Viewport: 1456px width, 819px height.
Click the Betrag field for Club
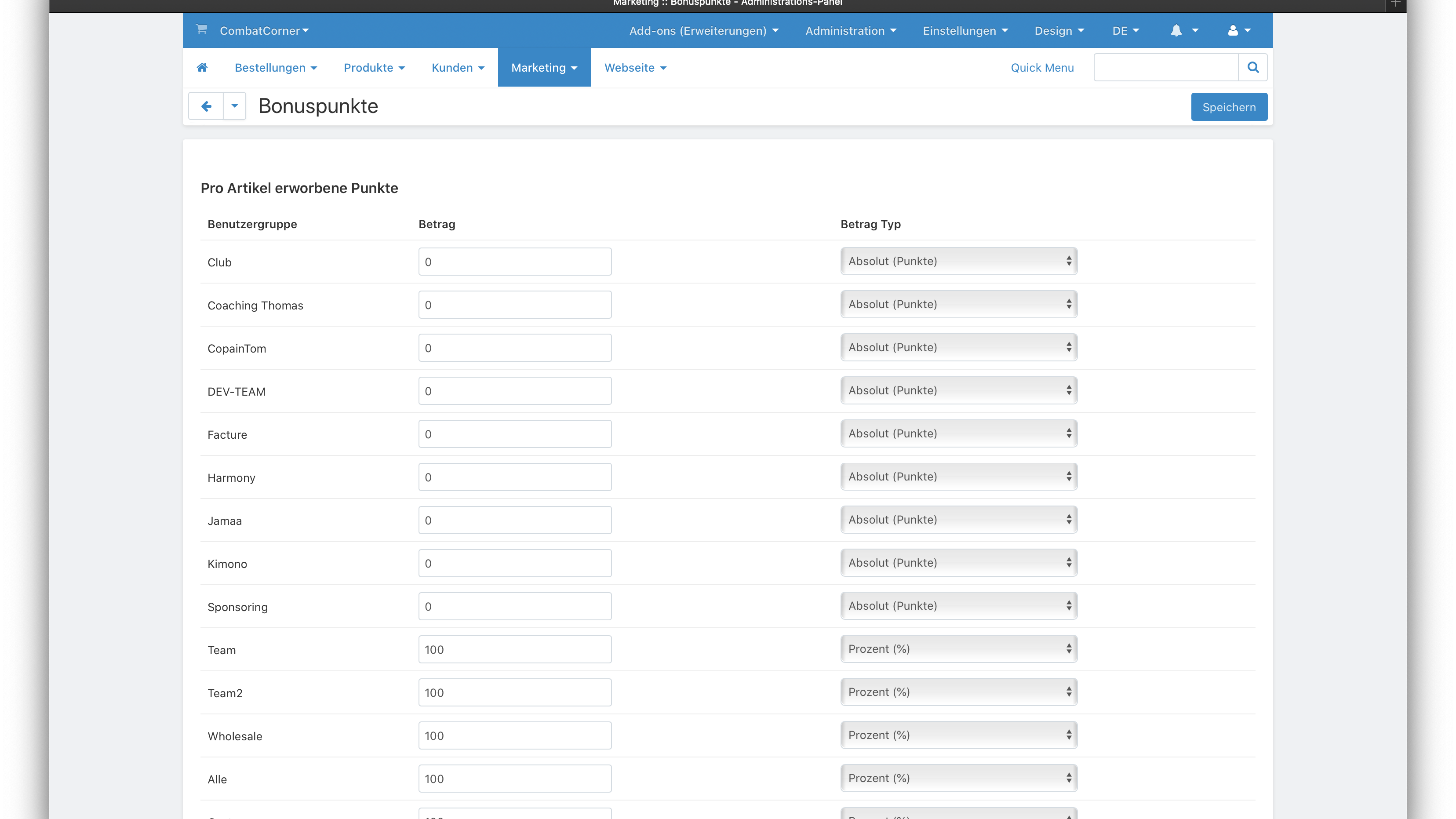[515, 262]
